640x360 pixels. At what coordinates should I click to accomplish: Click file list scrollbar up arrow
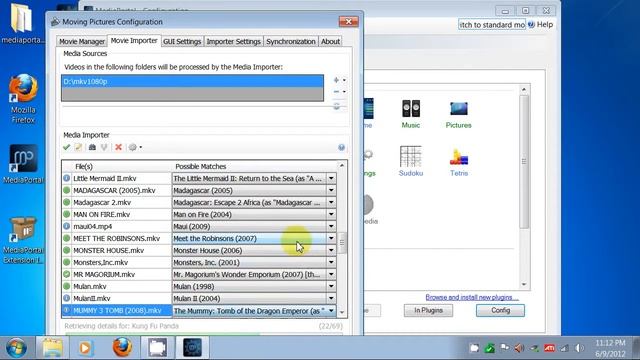pyautogui.click(x=342, y=165)
